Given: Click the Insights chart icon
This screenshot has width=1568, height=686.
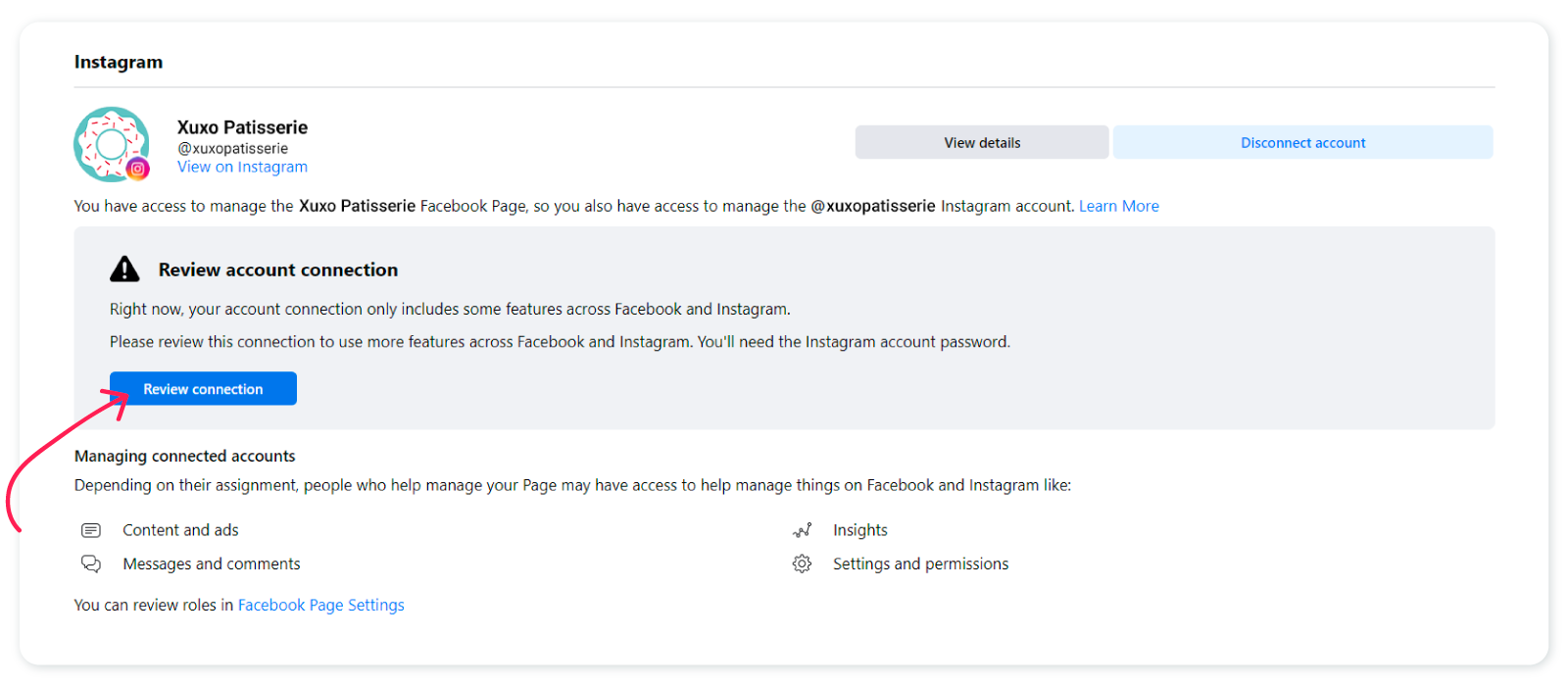Looking at the screenshot, I should [802, 530].
